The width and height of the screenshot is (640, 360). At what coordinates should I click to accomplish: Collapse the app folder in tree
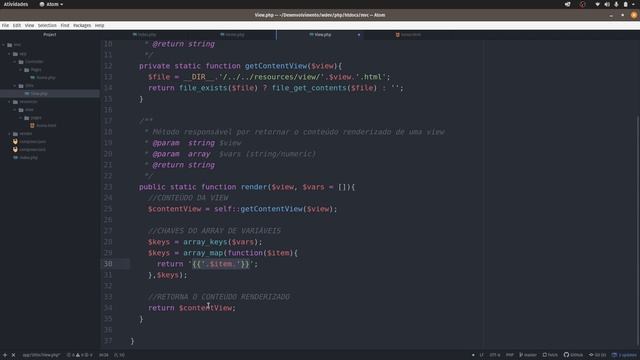click(9, 53)
